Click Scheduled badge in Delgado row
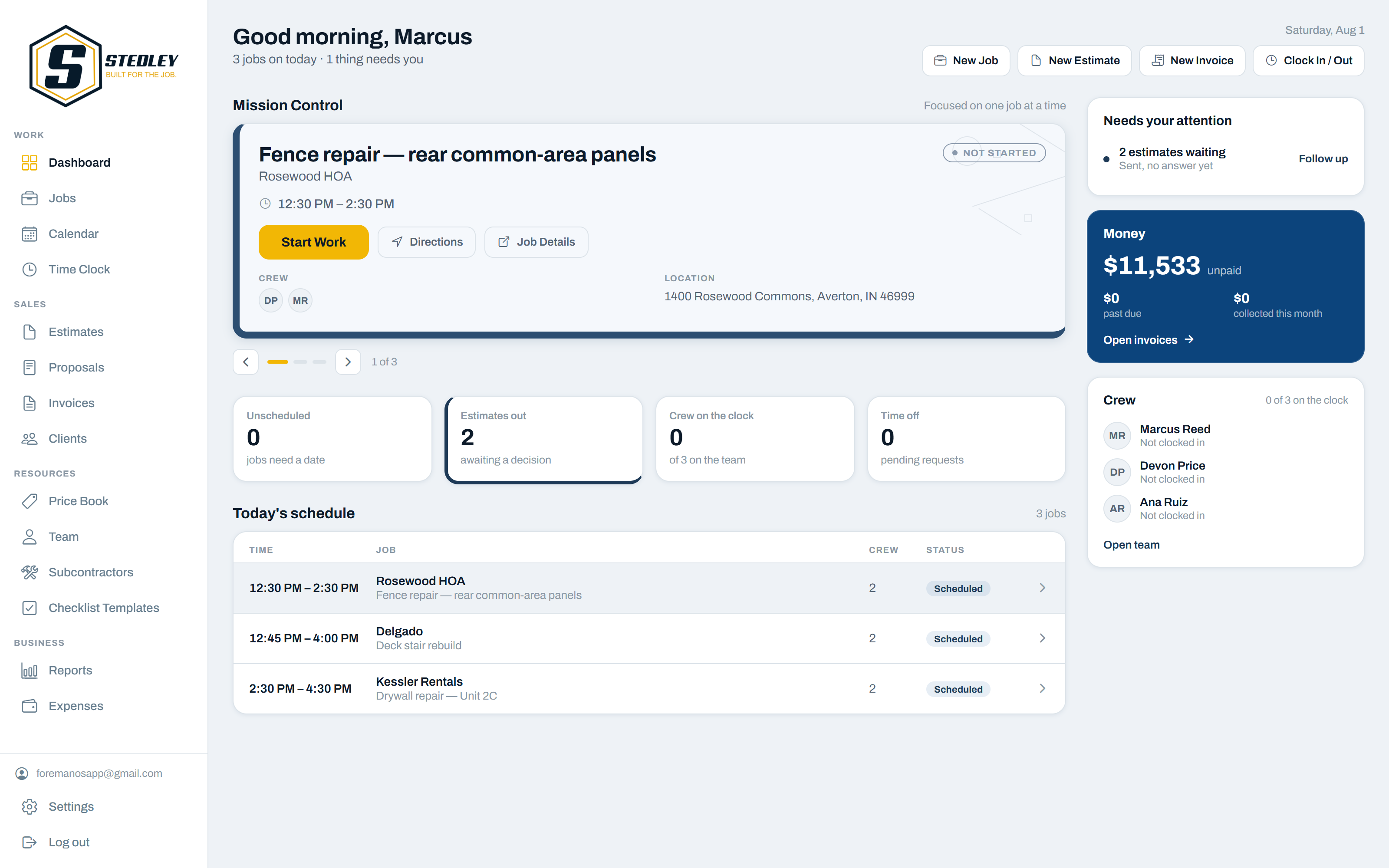Screen dimensions: 1389x868 point(958,639)
